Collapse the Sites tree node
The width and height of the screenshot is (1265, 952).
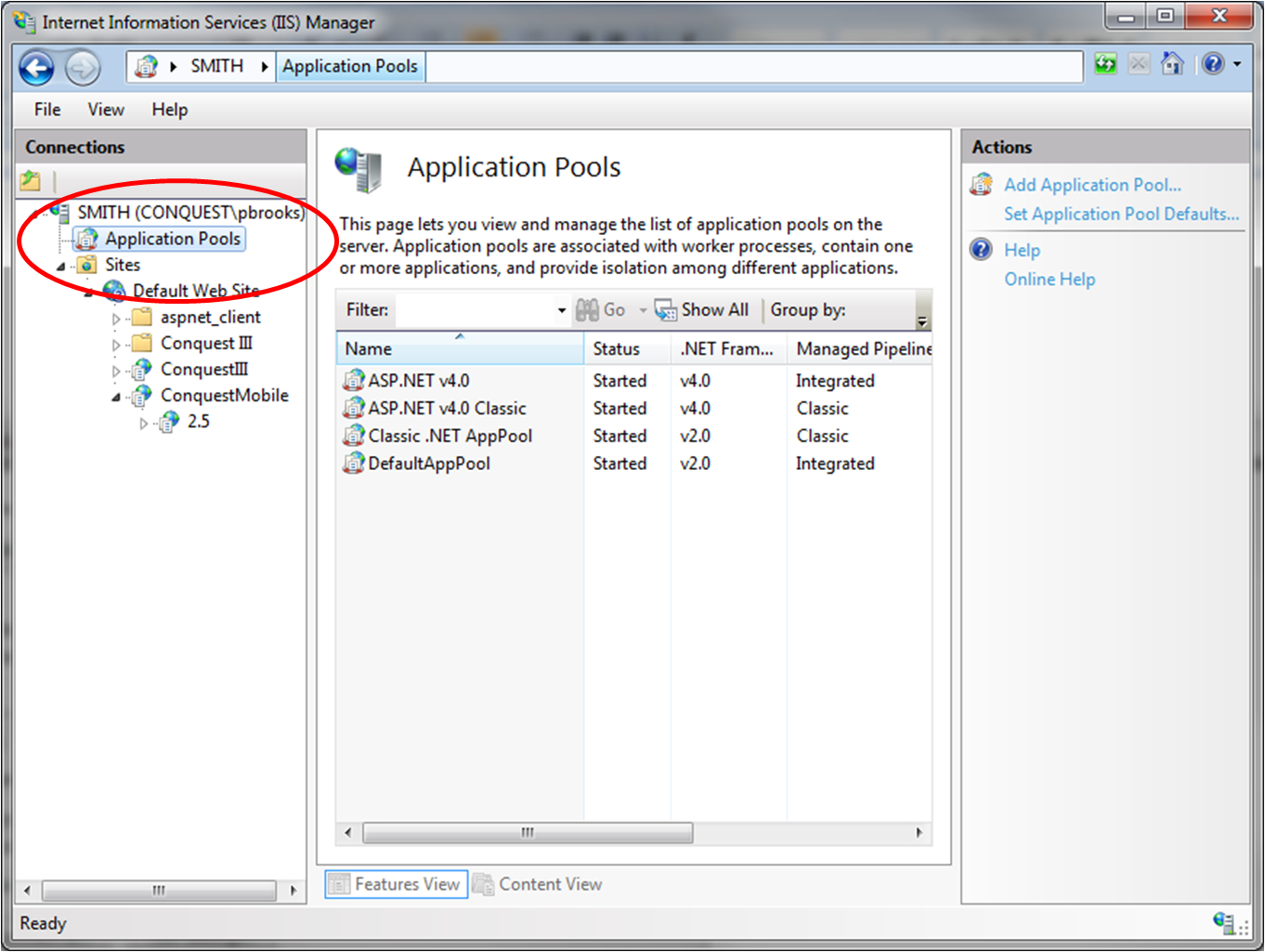tap(60, 266)
